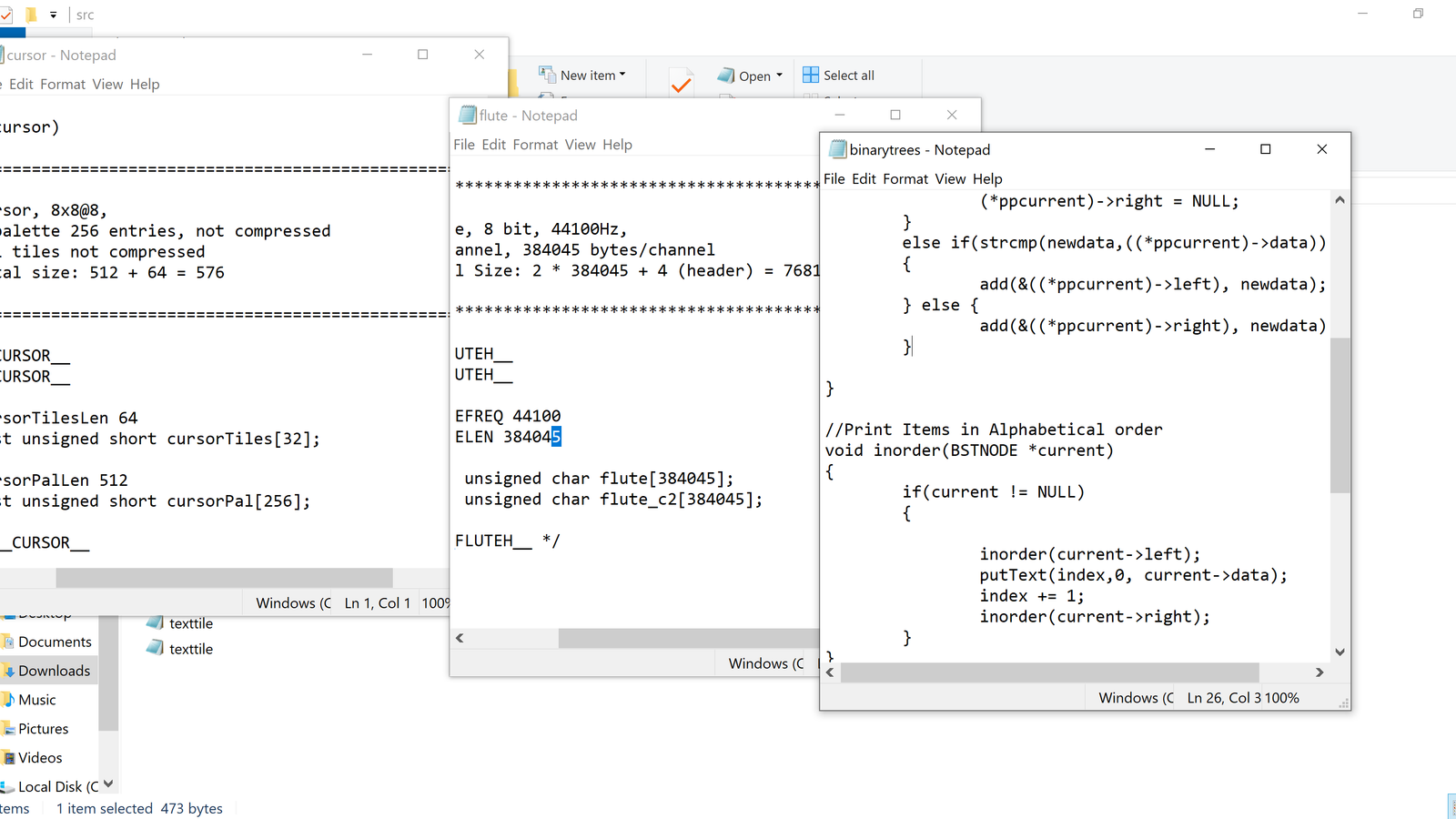Open File menu in binarytrees Notepad
This screenshot has width=1456, height=819.
tap(834, 179)
